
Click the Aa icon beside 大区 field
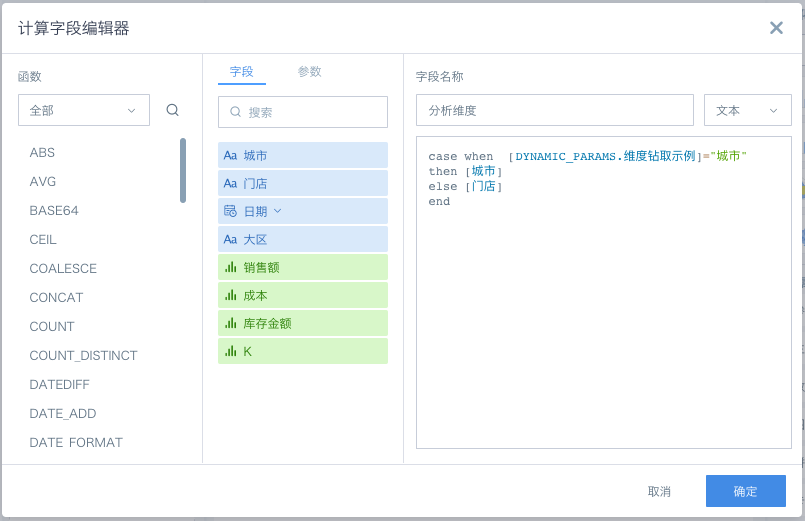[230, 239]
